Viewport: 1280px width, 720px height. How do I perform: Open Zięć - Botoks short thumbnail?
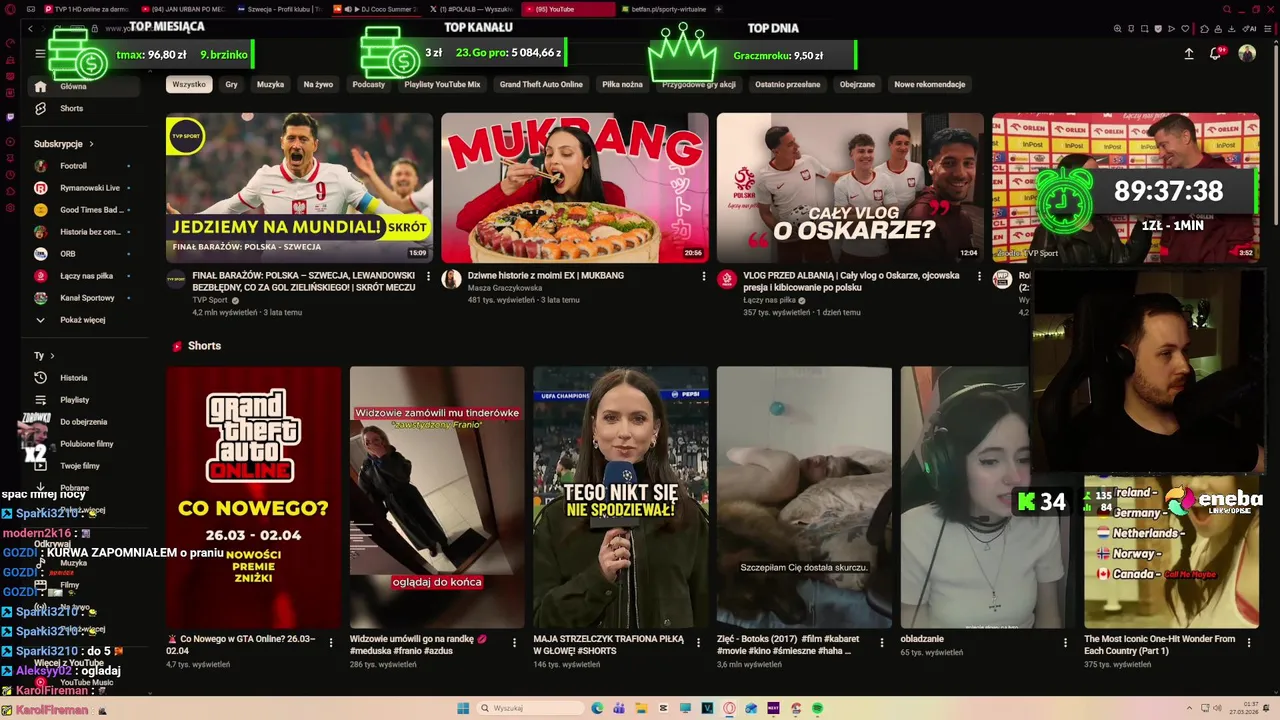click(x=804, y=497)
